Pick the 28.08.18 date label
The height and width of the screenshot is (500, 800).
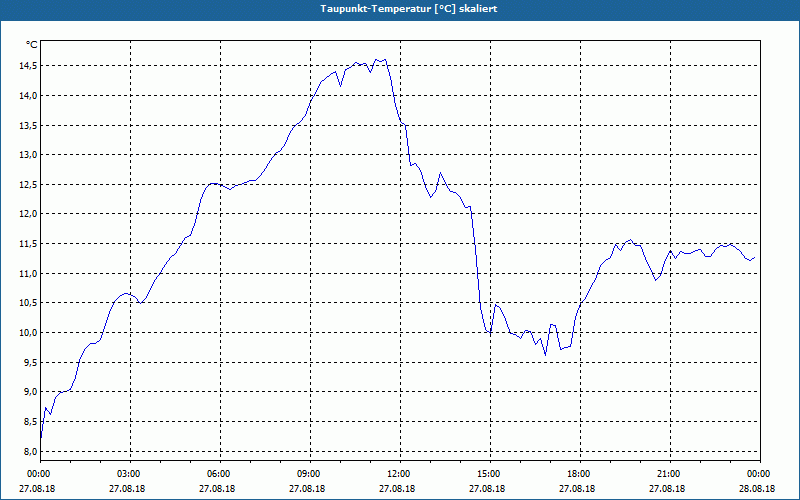click(757, 489)
